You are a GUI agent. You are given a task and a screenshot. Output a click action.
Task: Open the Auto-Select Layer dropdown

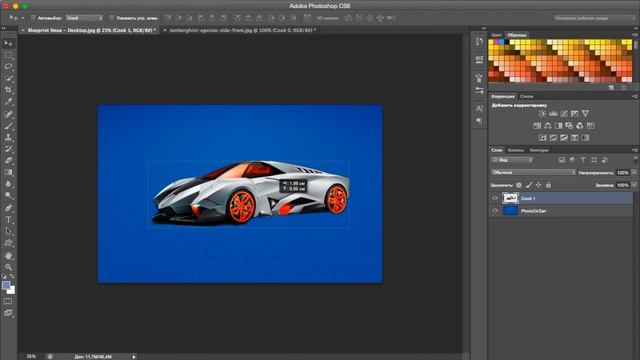[x=84, y=18]
